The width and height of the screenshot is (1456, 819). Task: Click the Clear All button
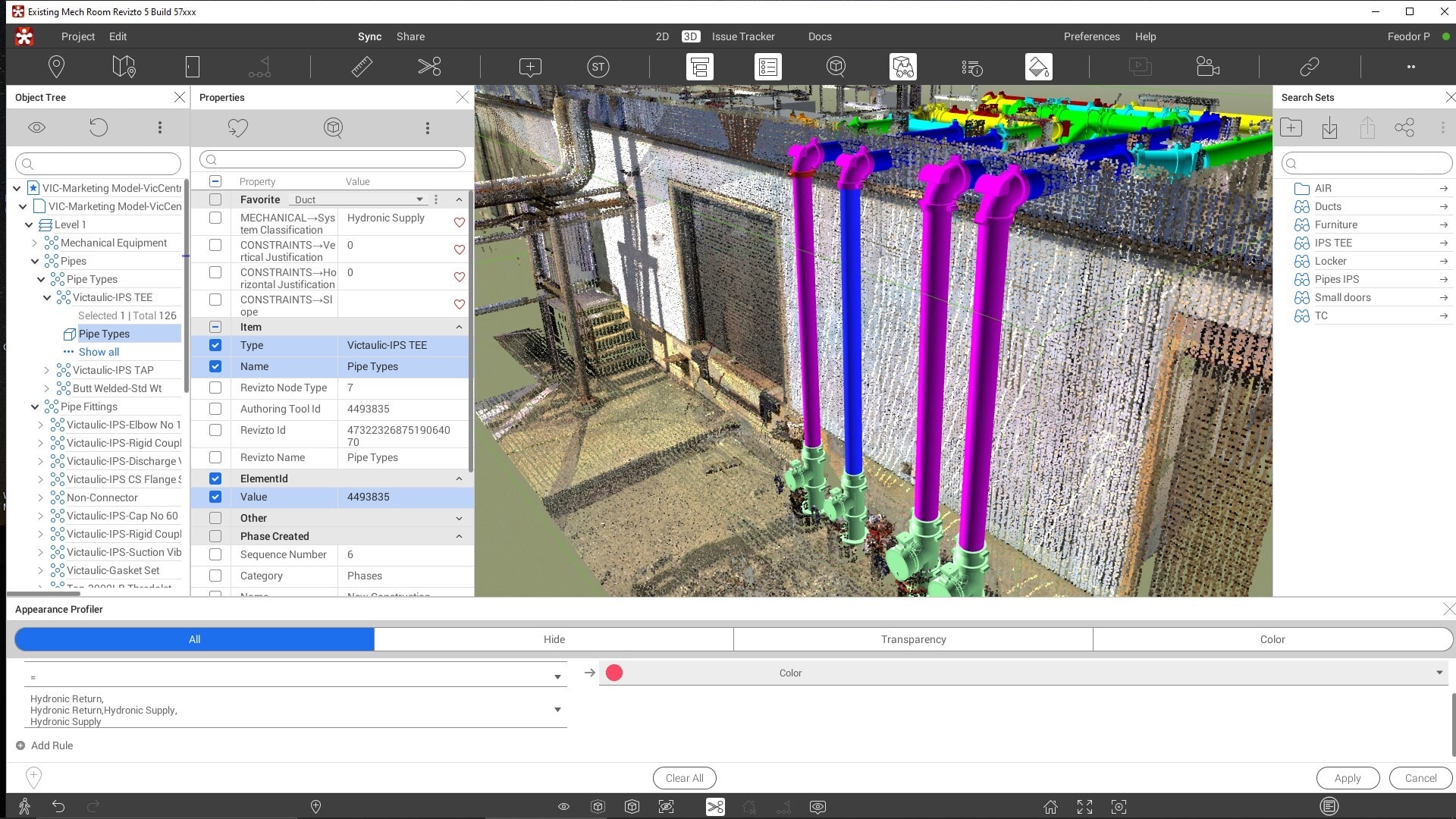684,778
